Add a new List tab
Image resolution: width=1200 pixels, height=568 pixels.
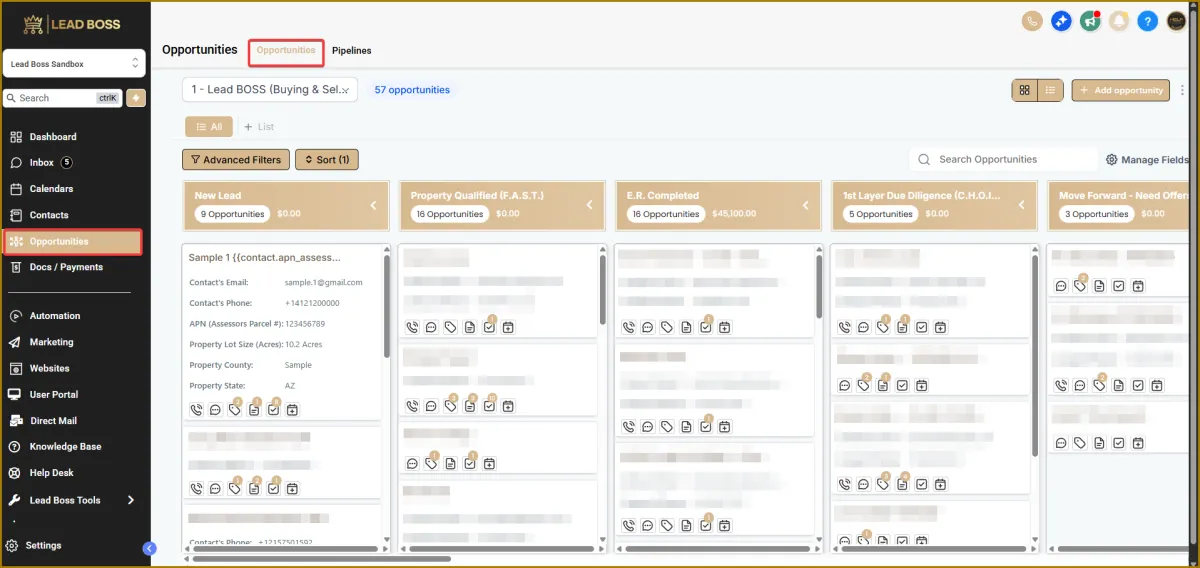click(259, 127)
